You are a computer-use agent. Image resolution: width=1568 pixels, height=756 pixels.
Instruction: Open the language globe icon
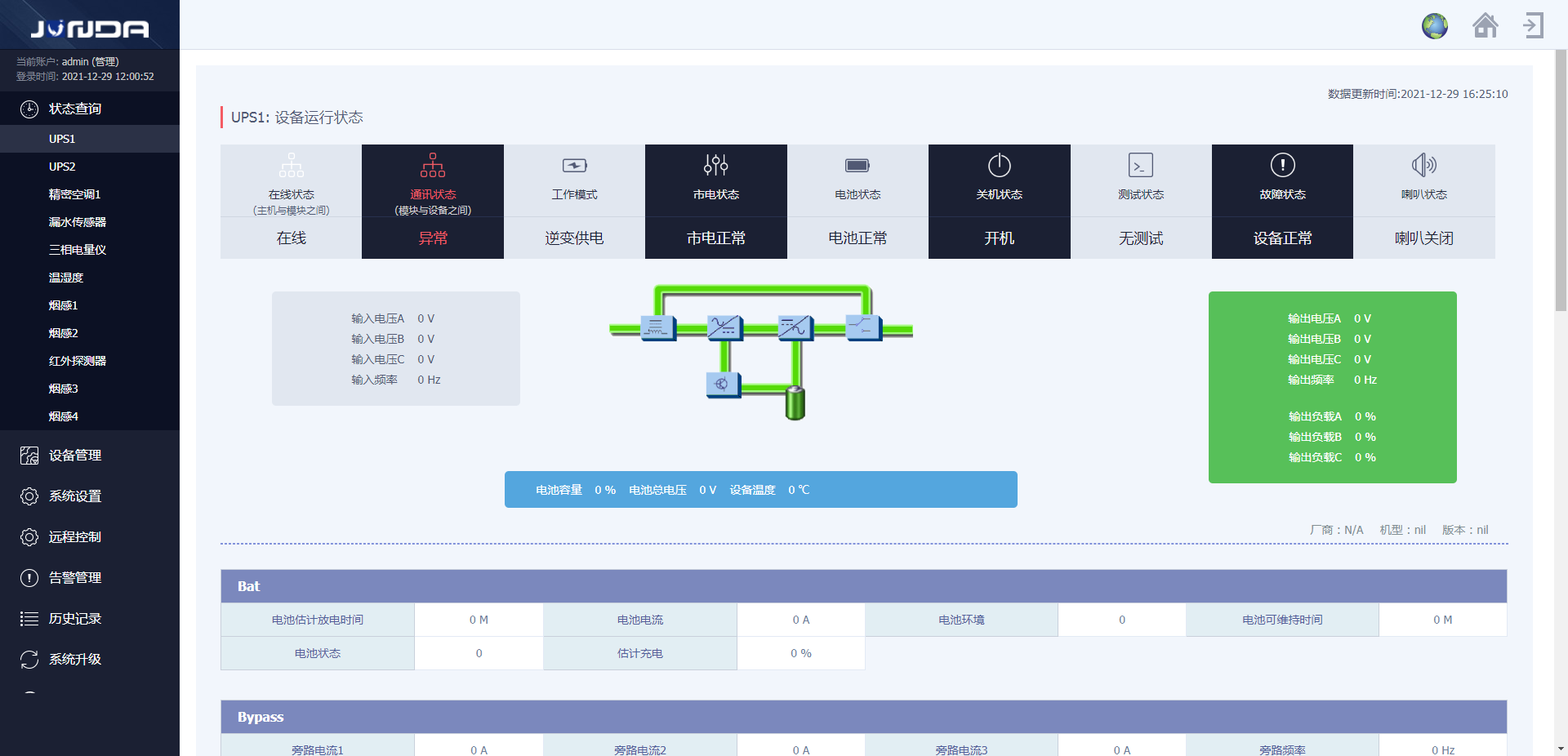[1435, 26]
